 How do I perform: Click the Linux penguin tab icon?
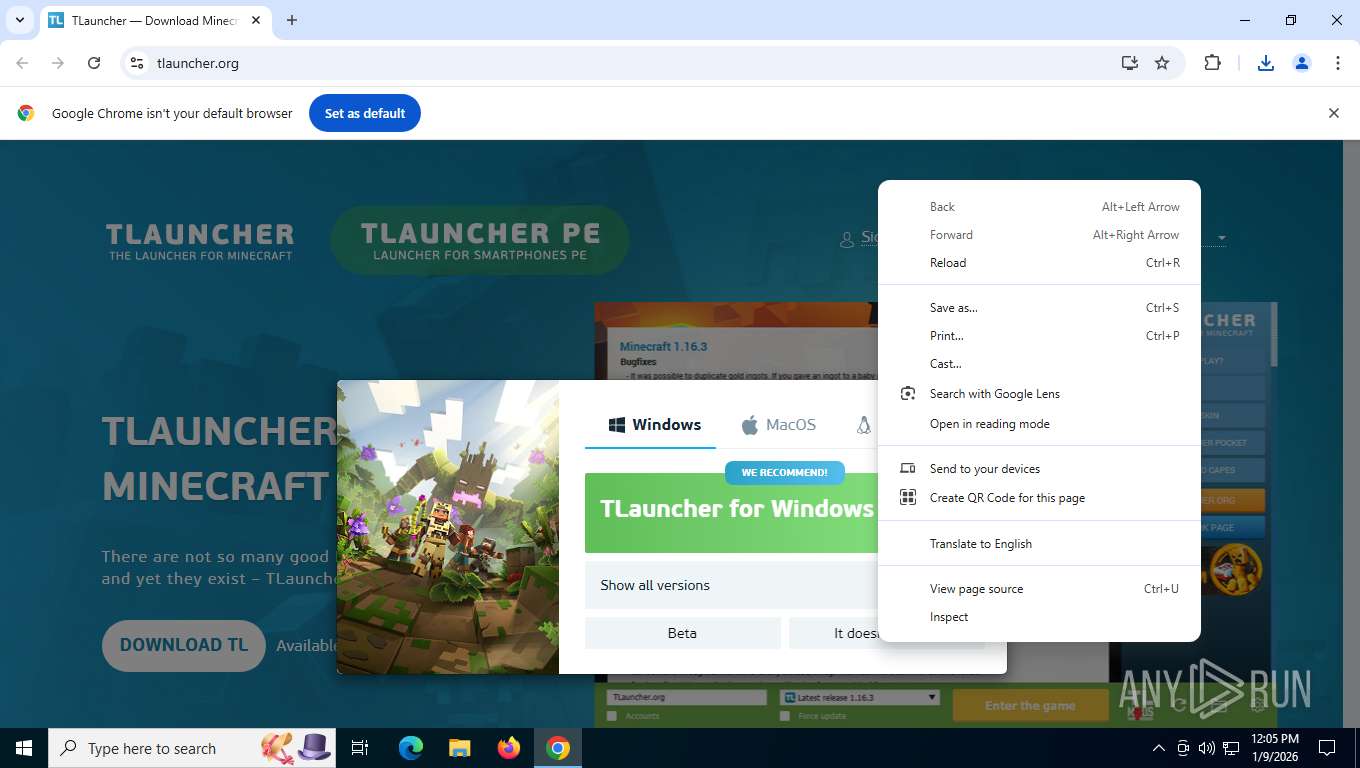[864, 425]
